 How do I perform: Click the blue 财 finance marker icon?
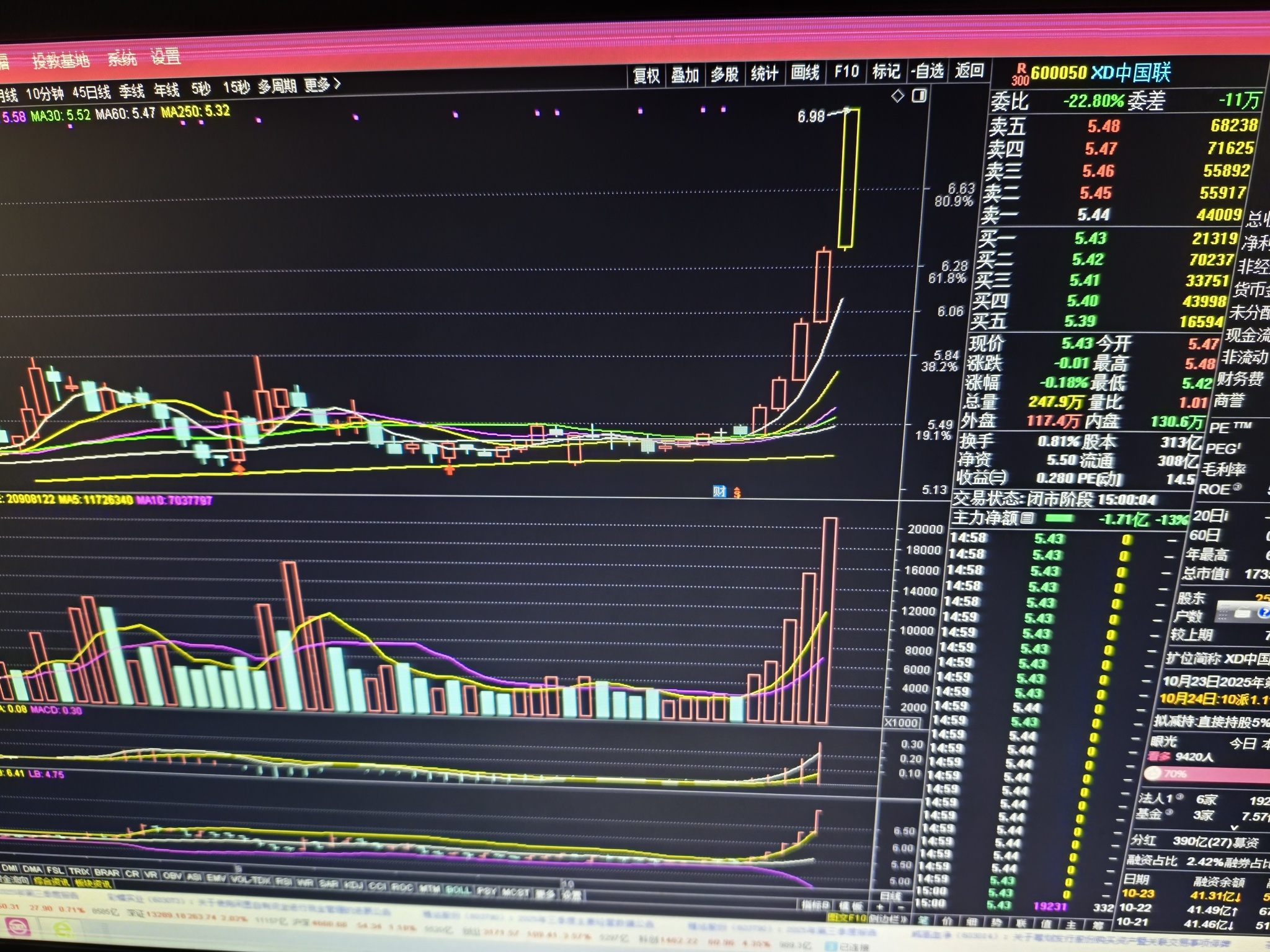tap(719, 491)
